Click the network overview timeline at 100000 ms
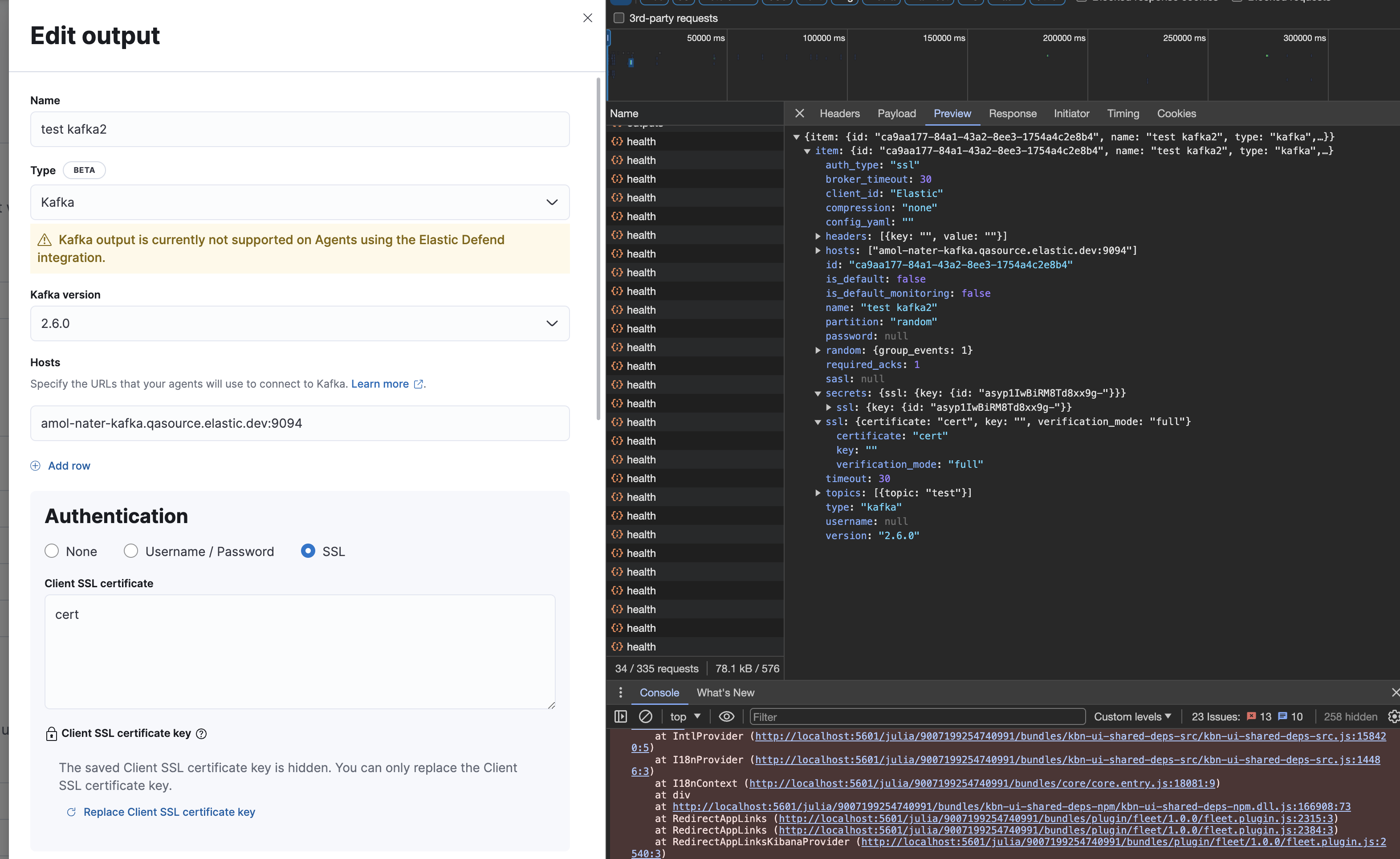Image resolution: width=1400 pixels, height=859 pixels. [x=847, y=65]
